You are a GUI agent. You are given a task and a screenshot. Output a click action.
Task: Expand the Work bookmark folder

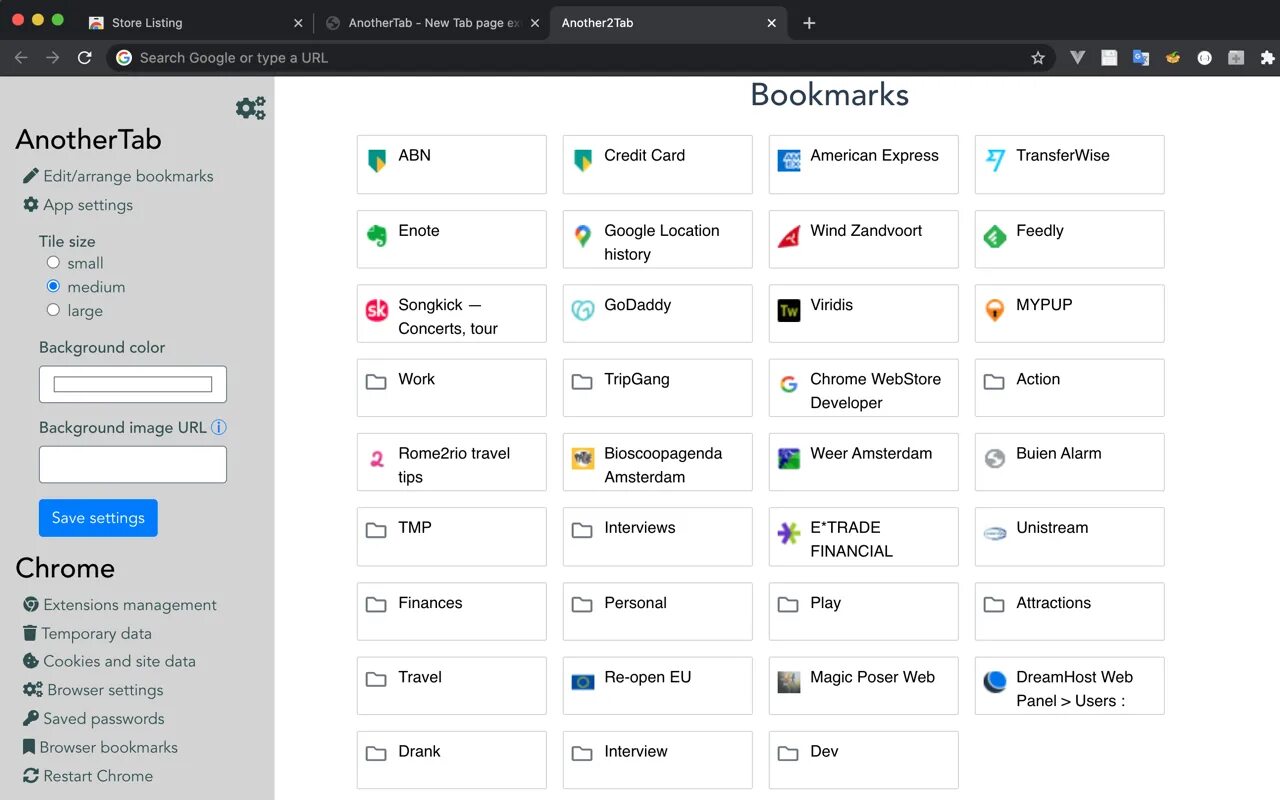[x=452, y=388]
